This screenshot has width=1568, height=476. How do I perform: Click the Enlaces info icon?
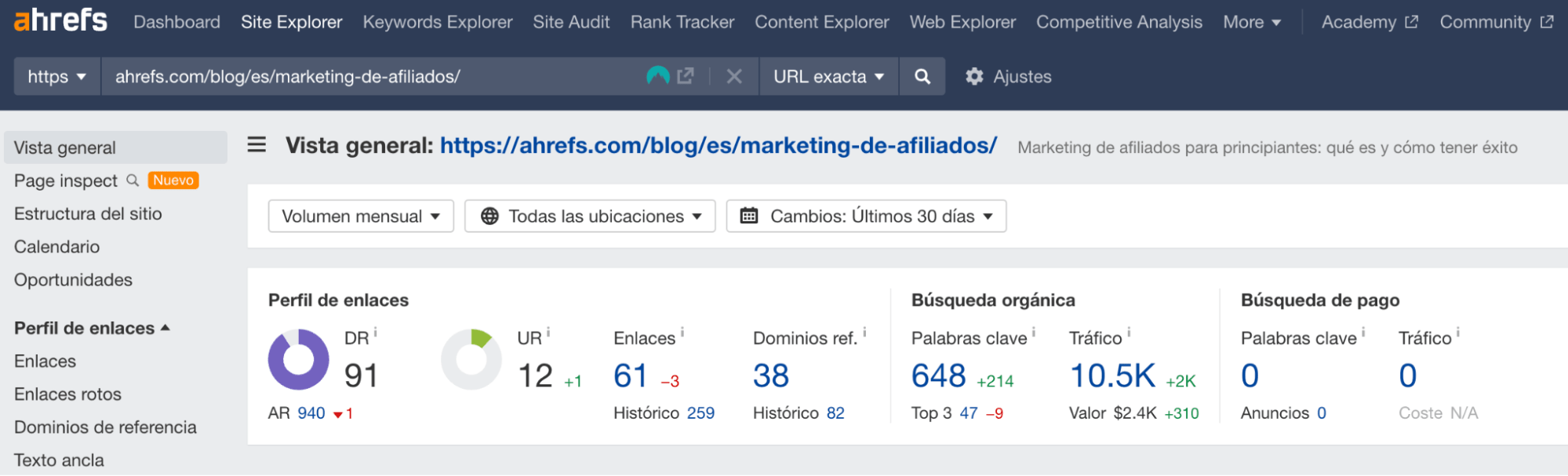coord(682,332)
